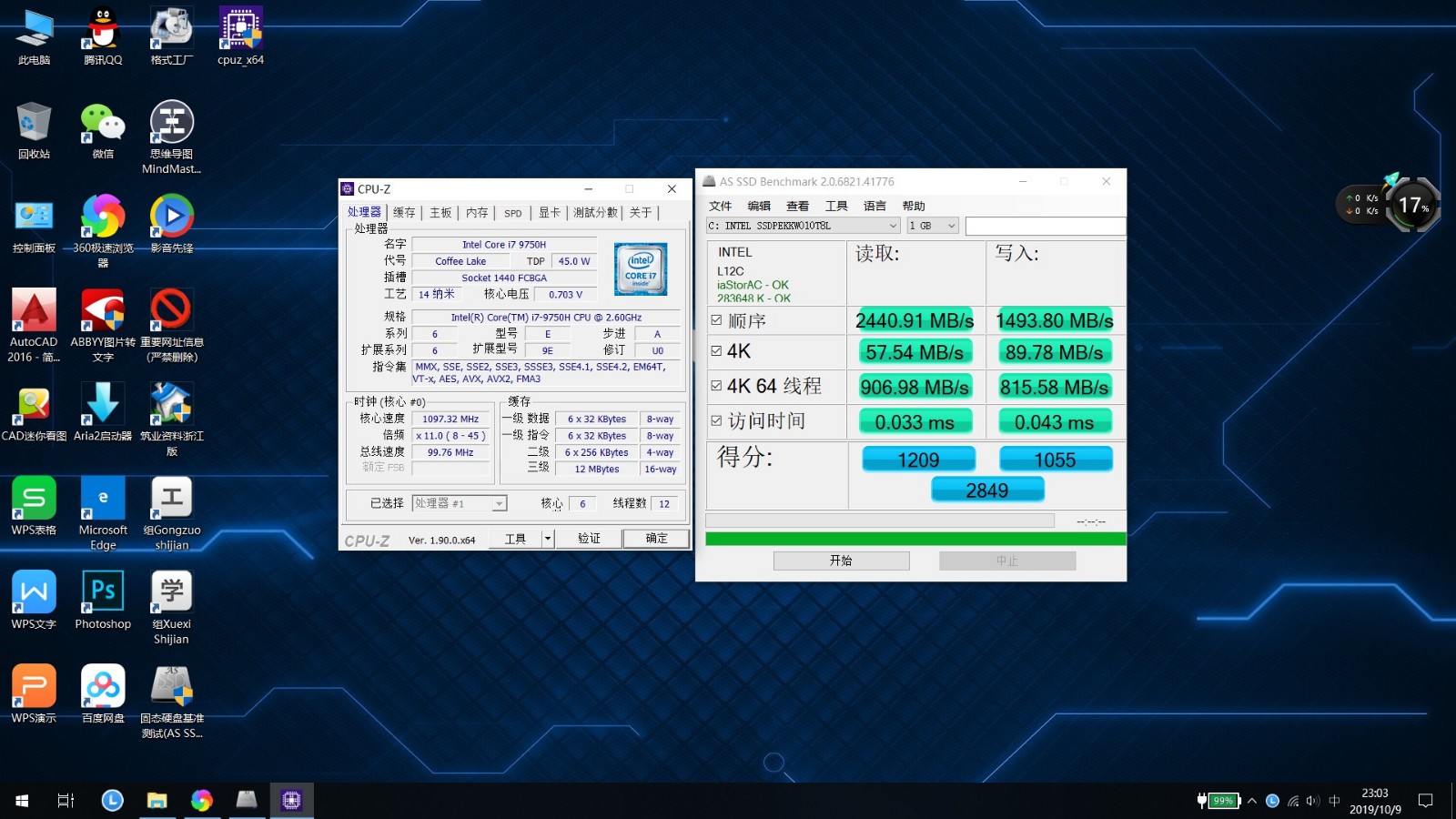The width and height of the screenshot is (1456, 819).
Task: Launch AutoCAD 2016 shortcut
Action: click(34, 326)
